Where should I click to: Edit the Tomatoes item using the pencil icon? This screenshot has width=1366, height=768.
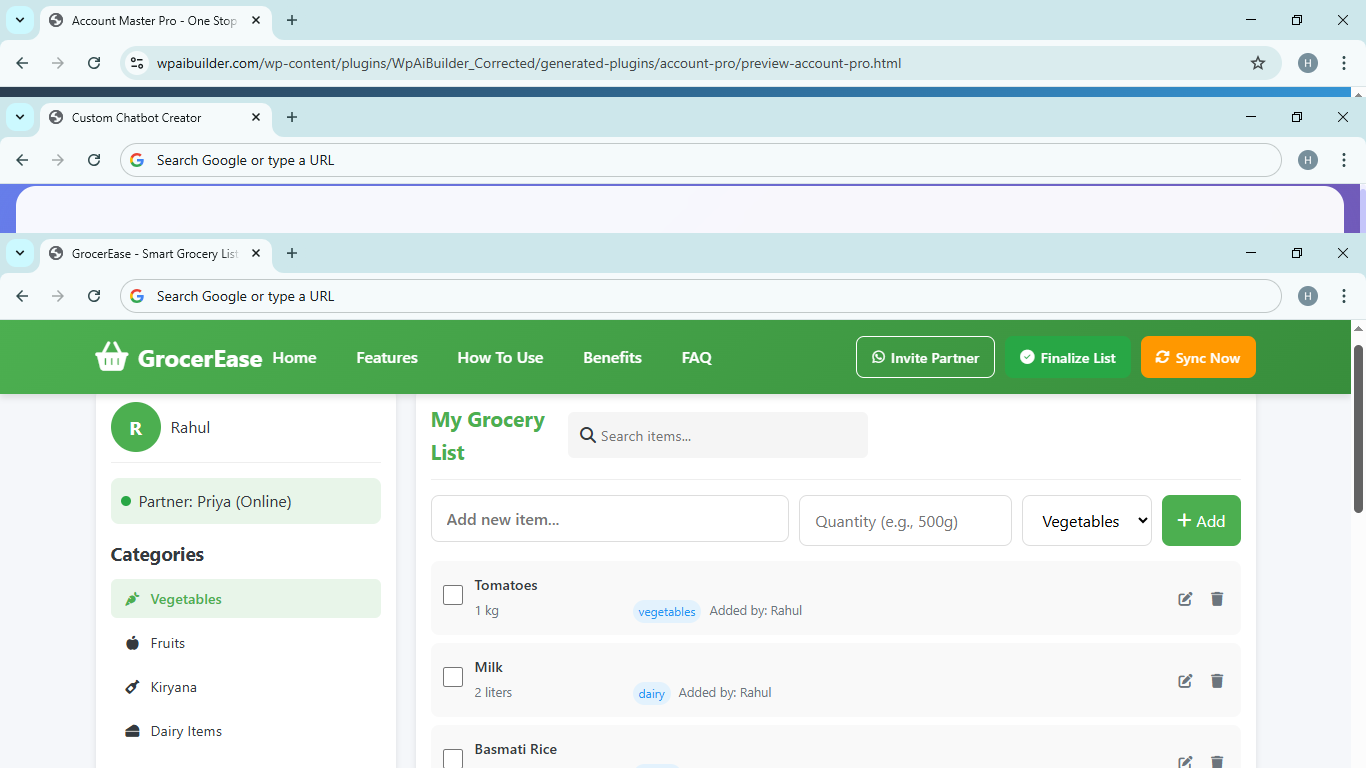pos(1185,598)
